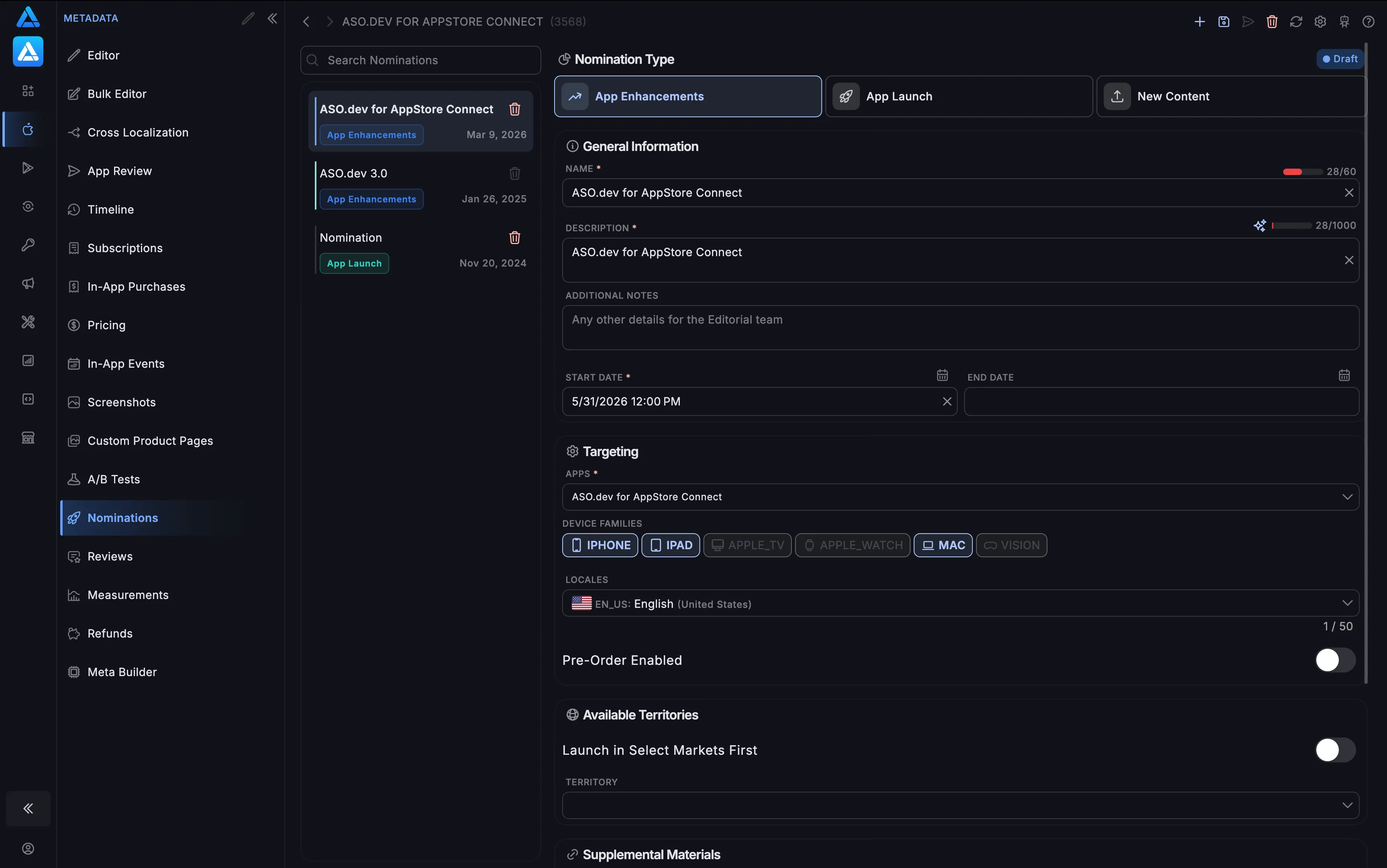The height and width of the screenshot is (868, 1387).
Task: Click the Description character count progress bar
Action: [1292, 226]
